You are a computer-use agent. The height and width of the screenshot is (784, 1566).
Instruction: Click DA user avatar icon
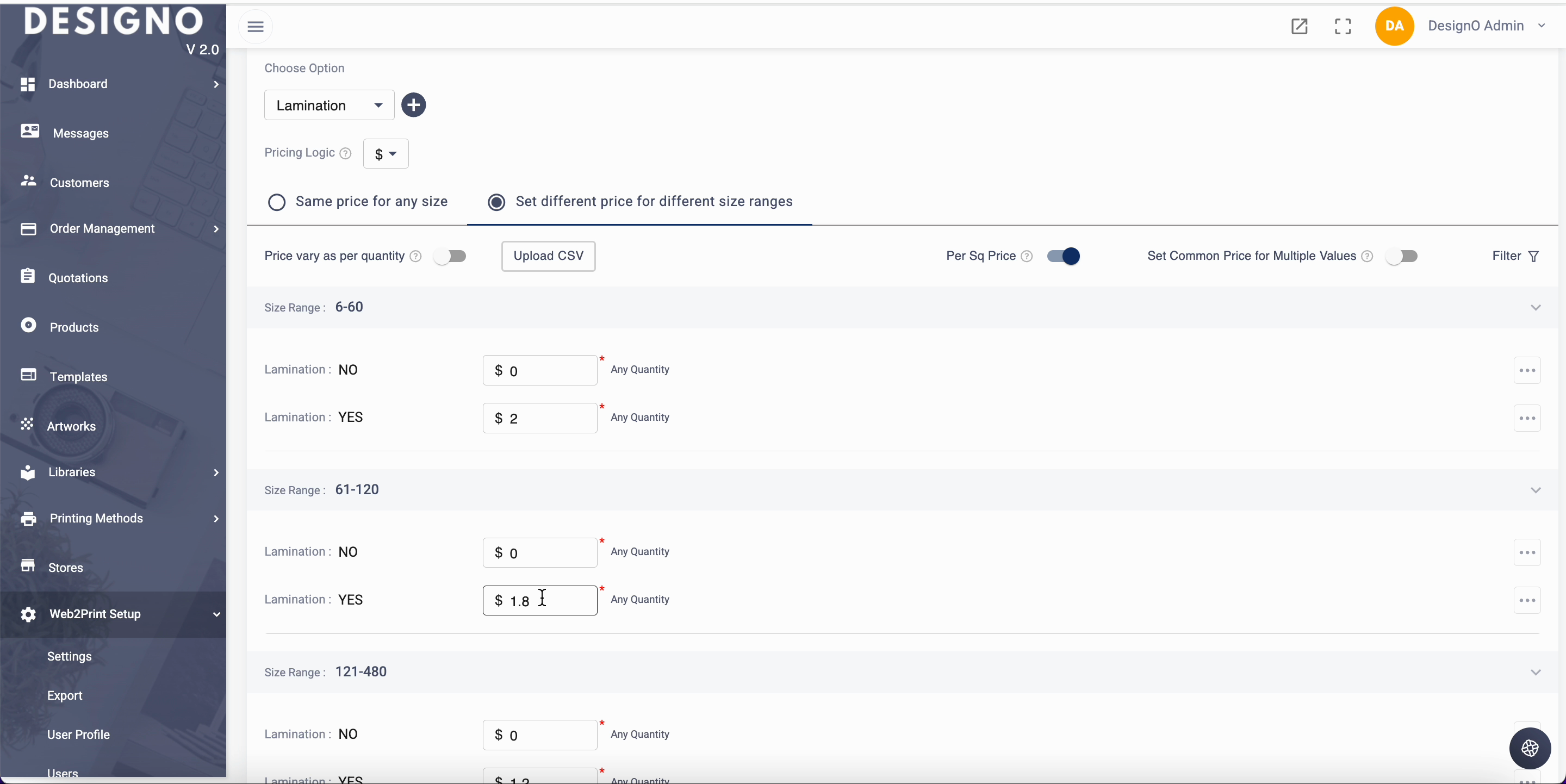(1394, 26)
